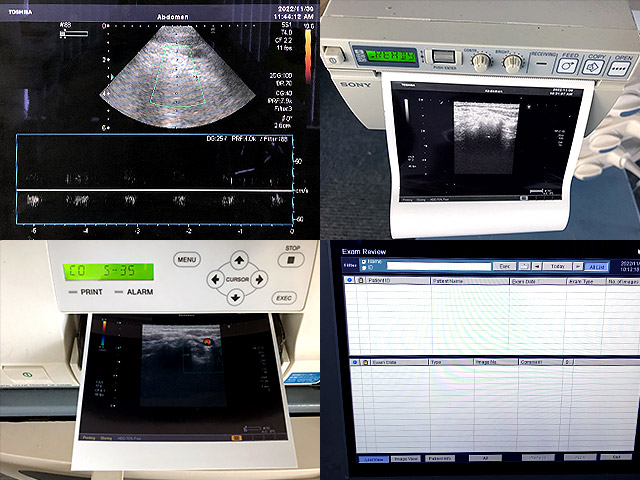Click the Image No. column header

pos(496,362)
